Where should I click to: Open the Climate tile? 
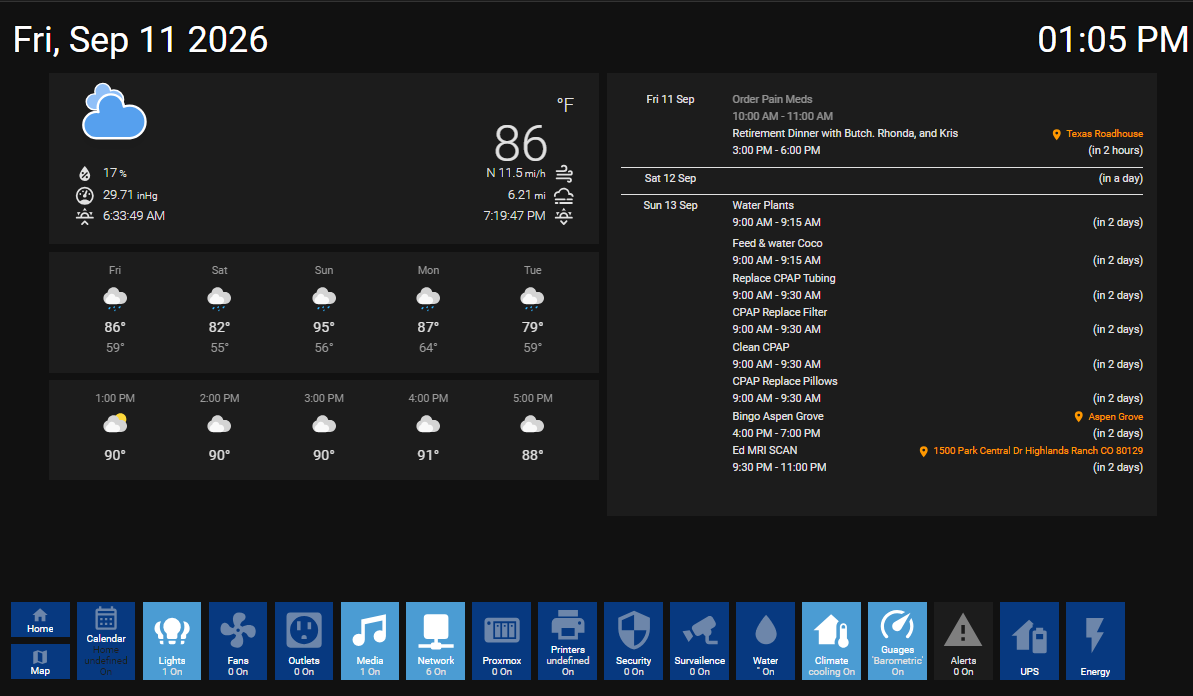(x=831, y=640)
